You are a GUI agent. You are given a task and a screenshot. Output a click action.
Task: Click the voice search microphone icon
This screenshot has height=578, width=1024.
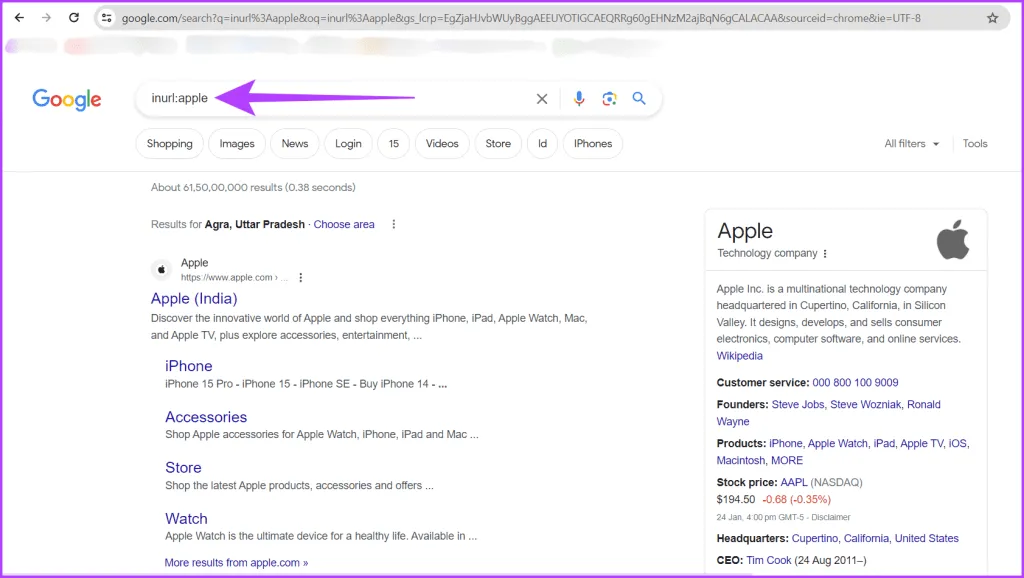coord(578,99)
